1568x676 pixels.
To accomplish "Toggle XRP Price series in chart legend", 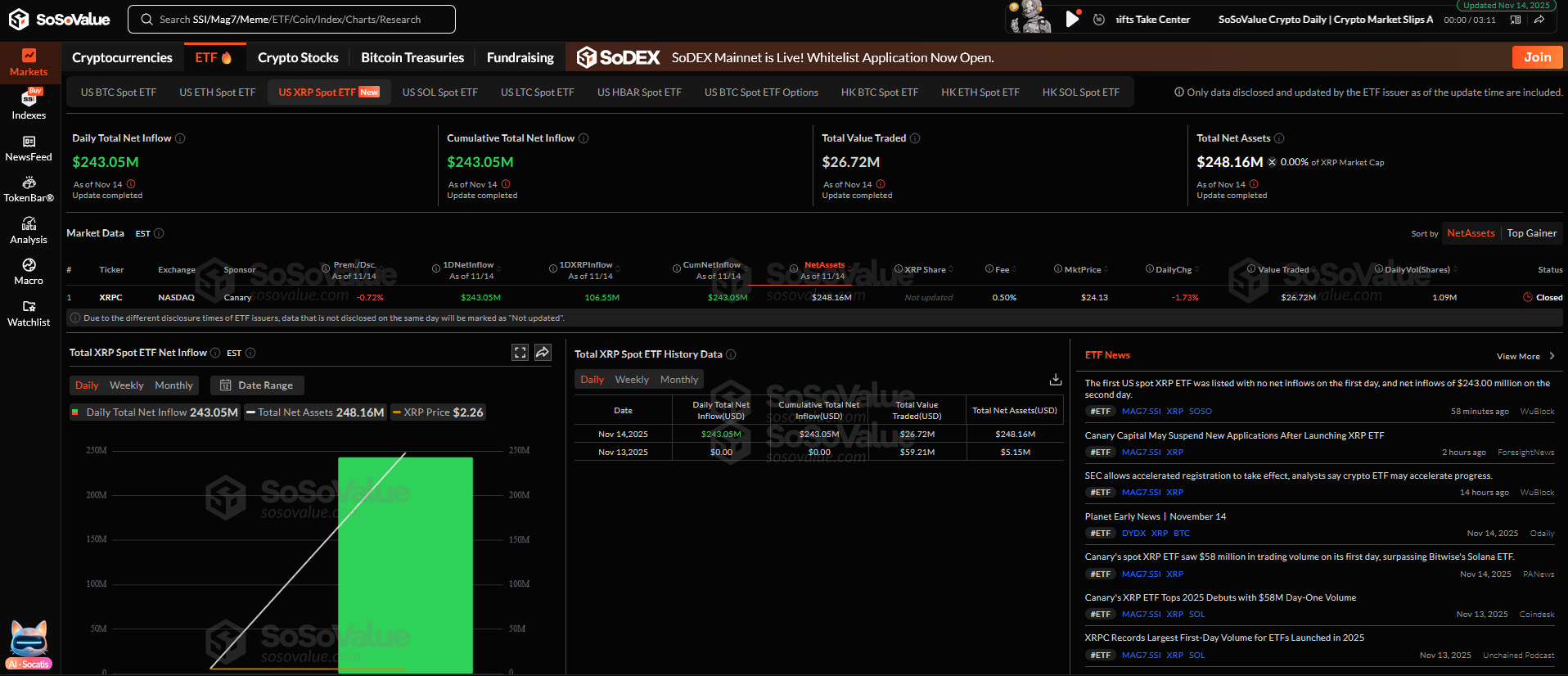I will coord(438,412).
